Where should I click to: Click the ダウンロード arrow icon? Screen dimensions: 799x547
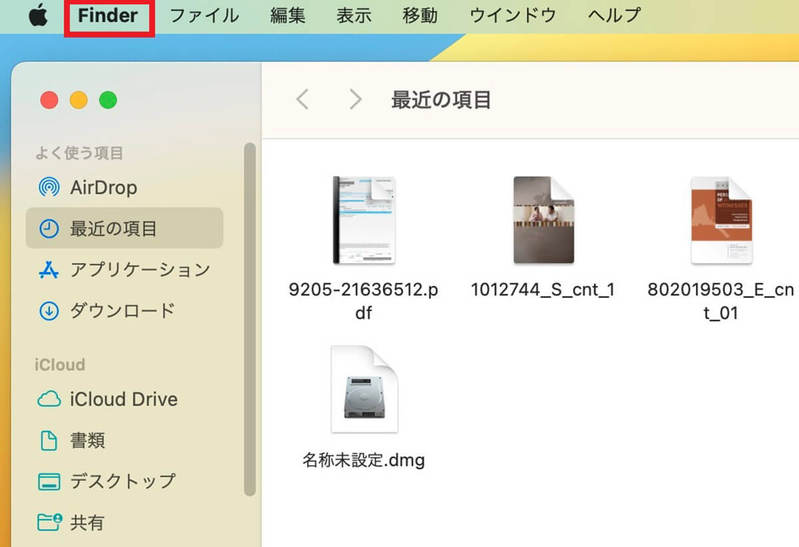tap(49, 310)
